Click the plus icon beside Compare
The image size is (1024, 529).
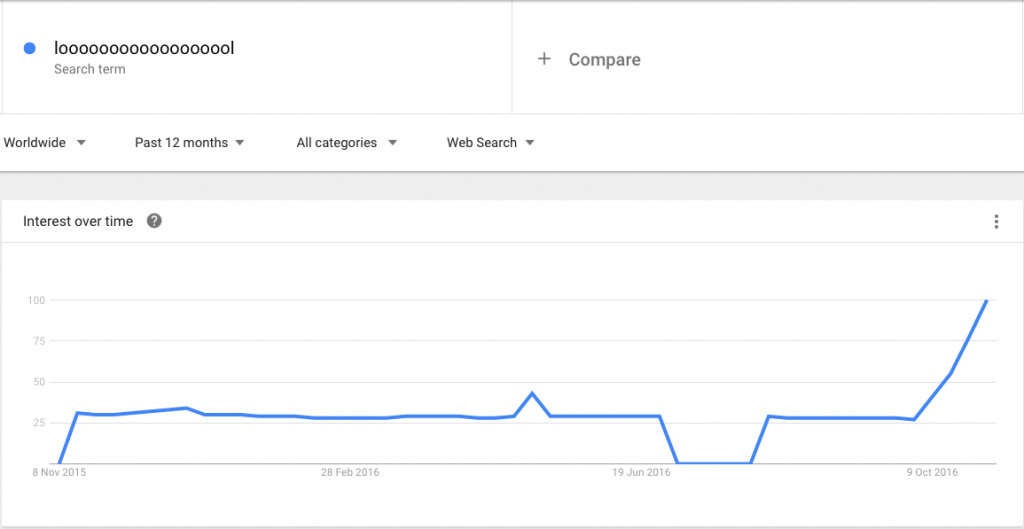click(x=544, y=59)
